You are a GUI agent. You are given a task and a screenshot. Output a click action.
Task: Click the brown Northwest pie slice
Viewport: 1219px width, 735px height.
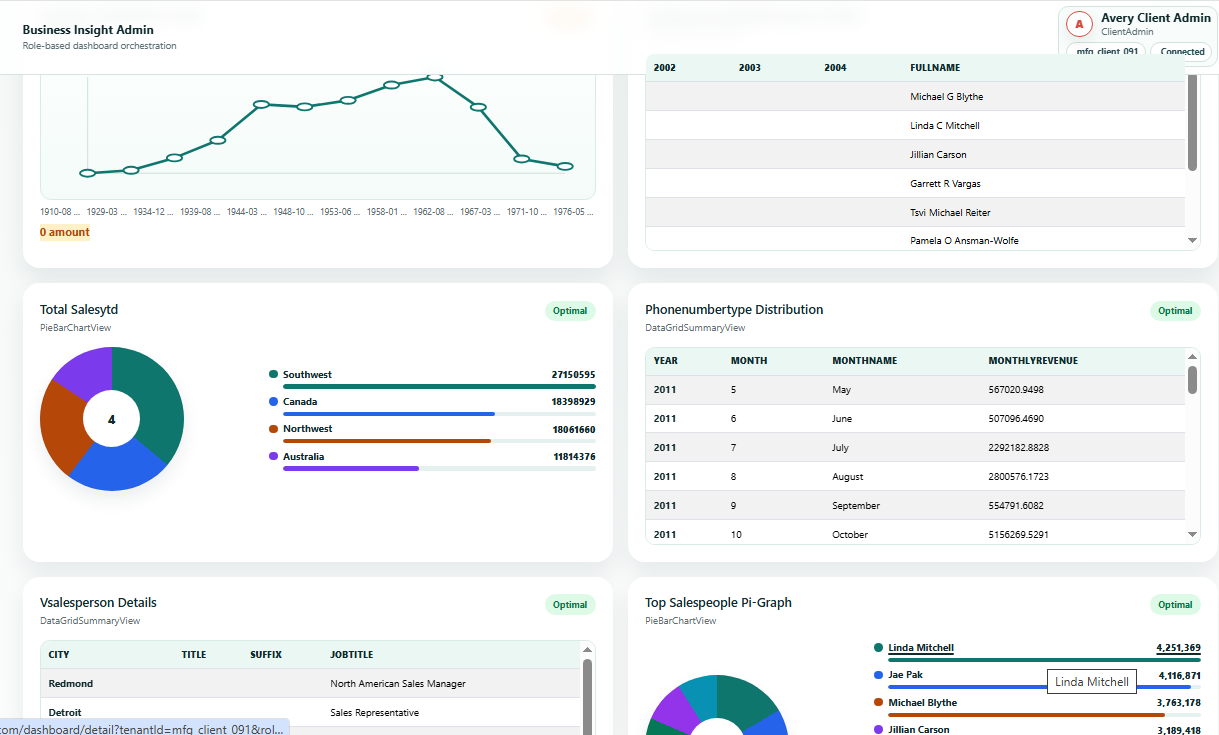pyautogui.click(x=59, y=427)
